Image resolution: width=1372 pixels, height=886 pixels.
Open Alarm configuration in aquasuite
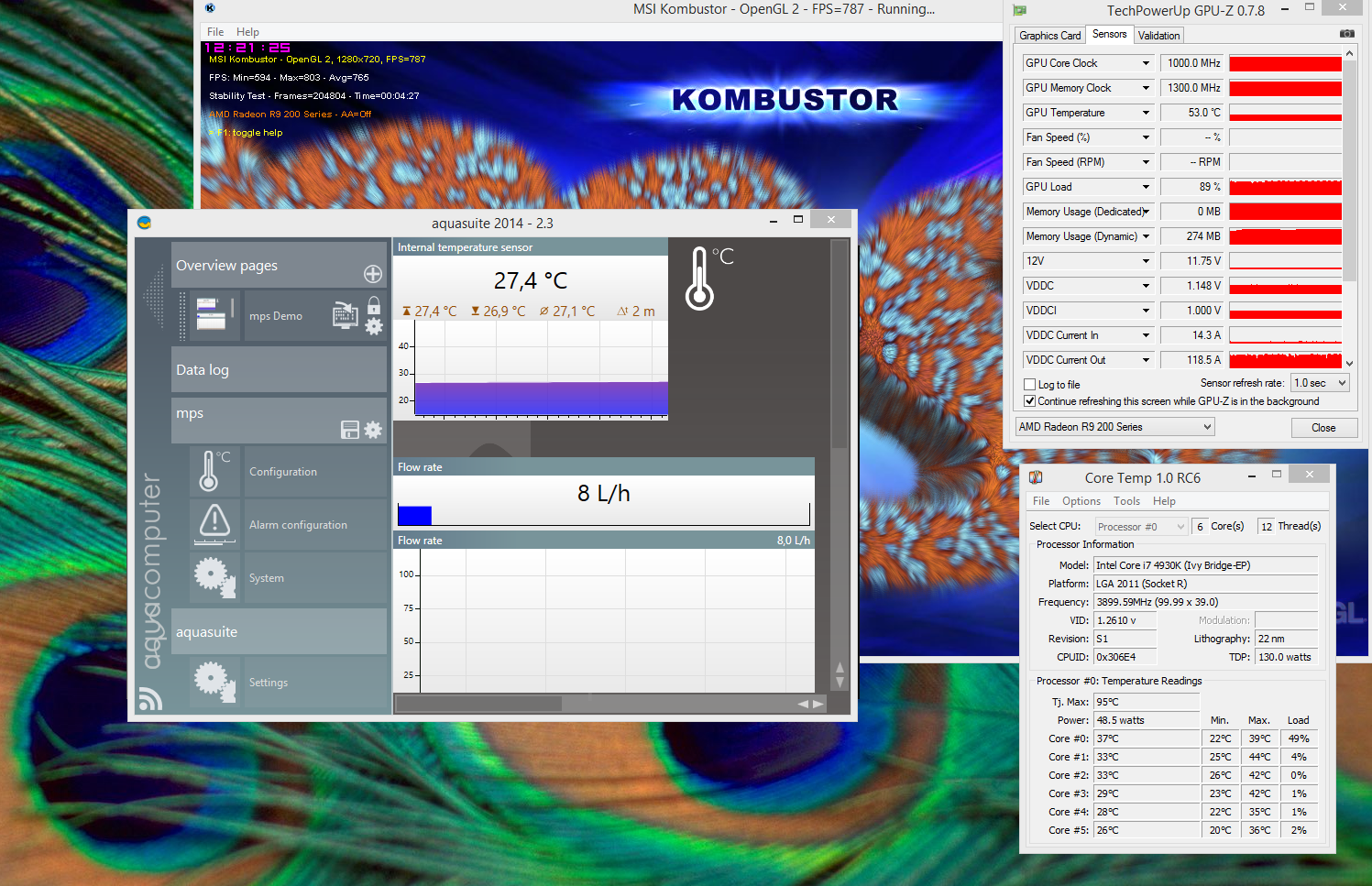315,524
